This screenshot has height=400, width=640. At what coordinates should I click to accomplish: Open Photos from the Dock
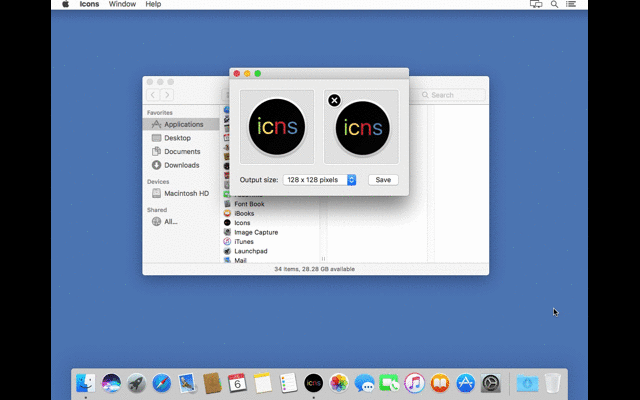[x=339, y=384]
